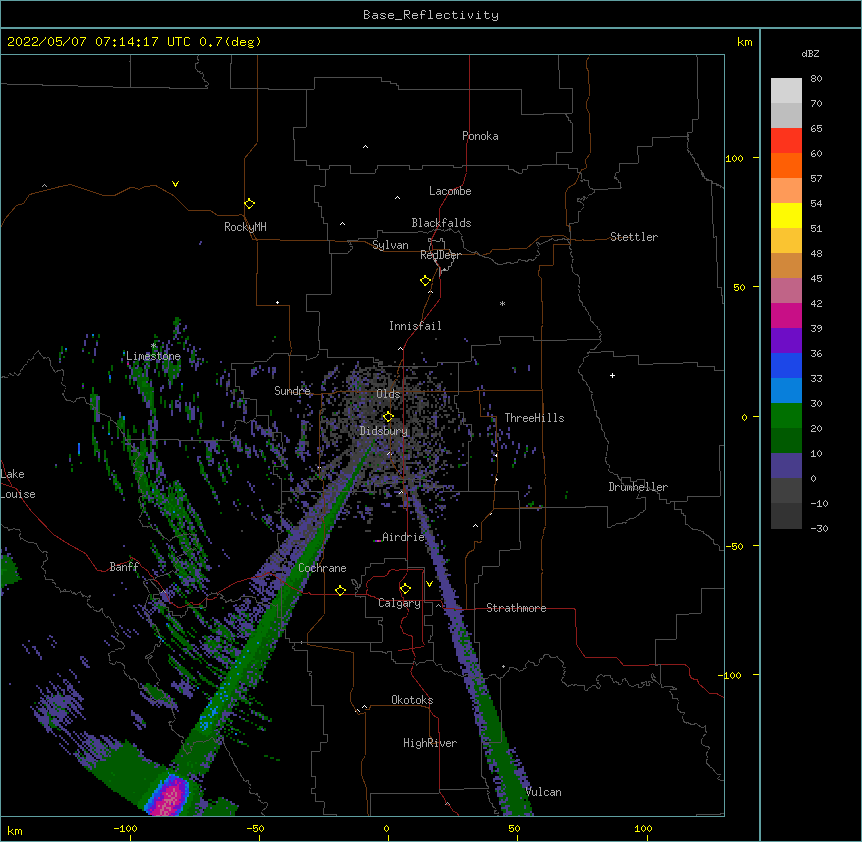Image resolution: width=862 pixels, height=842 pixels.
Task: Click the orange 60 dBZ legend swatch
Action: [x=786, y=165]
